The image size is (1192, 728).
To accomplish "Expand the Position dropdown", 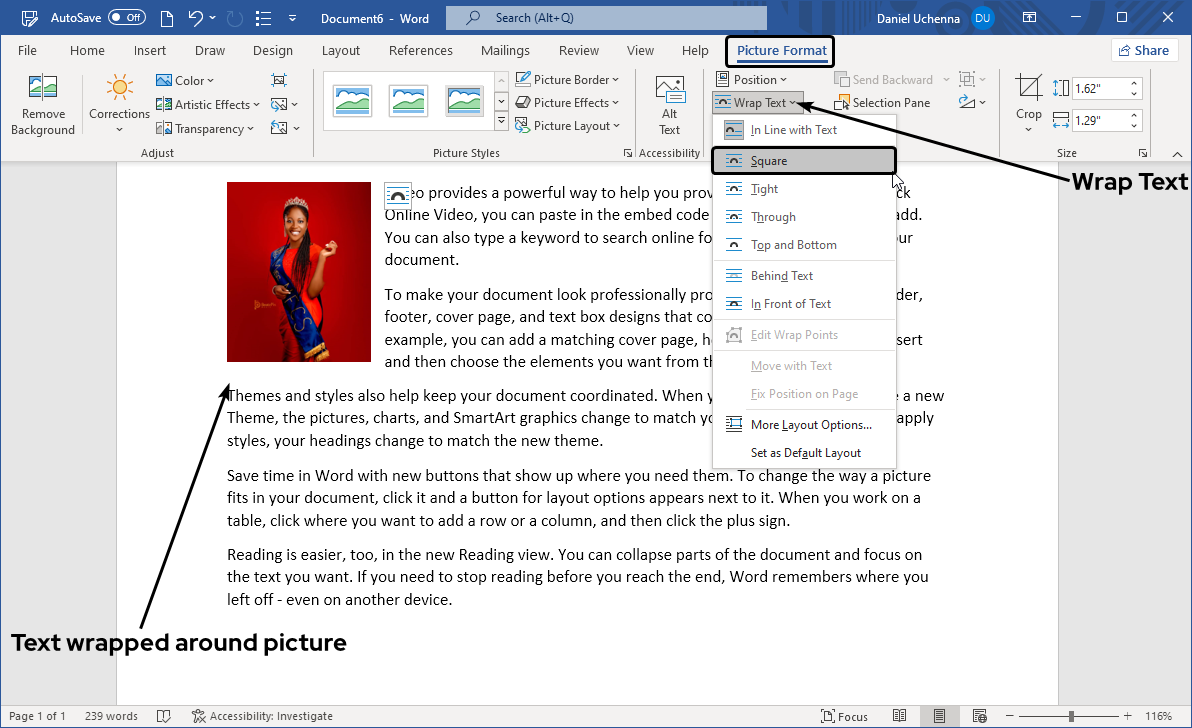I will [x=752, y=80].
